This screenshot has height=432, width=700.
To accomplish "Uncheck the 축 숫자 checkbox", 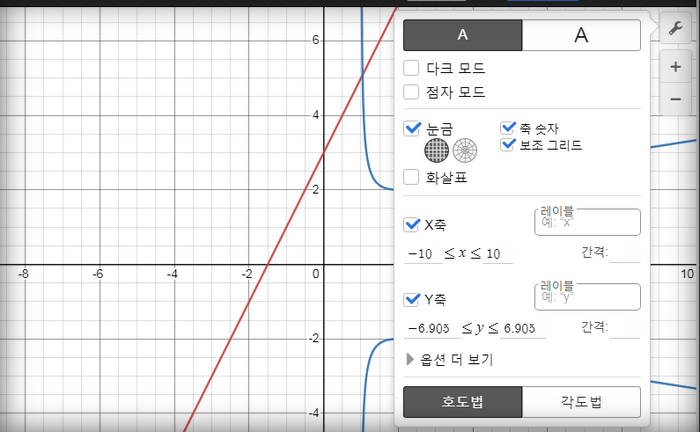I will (508, 128).
